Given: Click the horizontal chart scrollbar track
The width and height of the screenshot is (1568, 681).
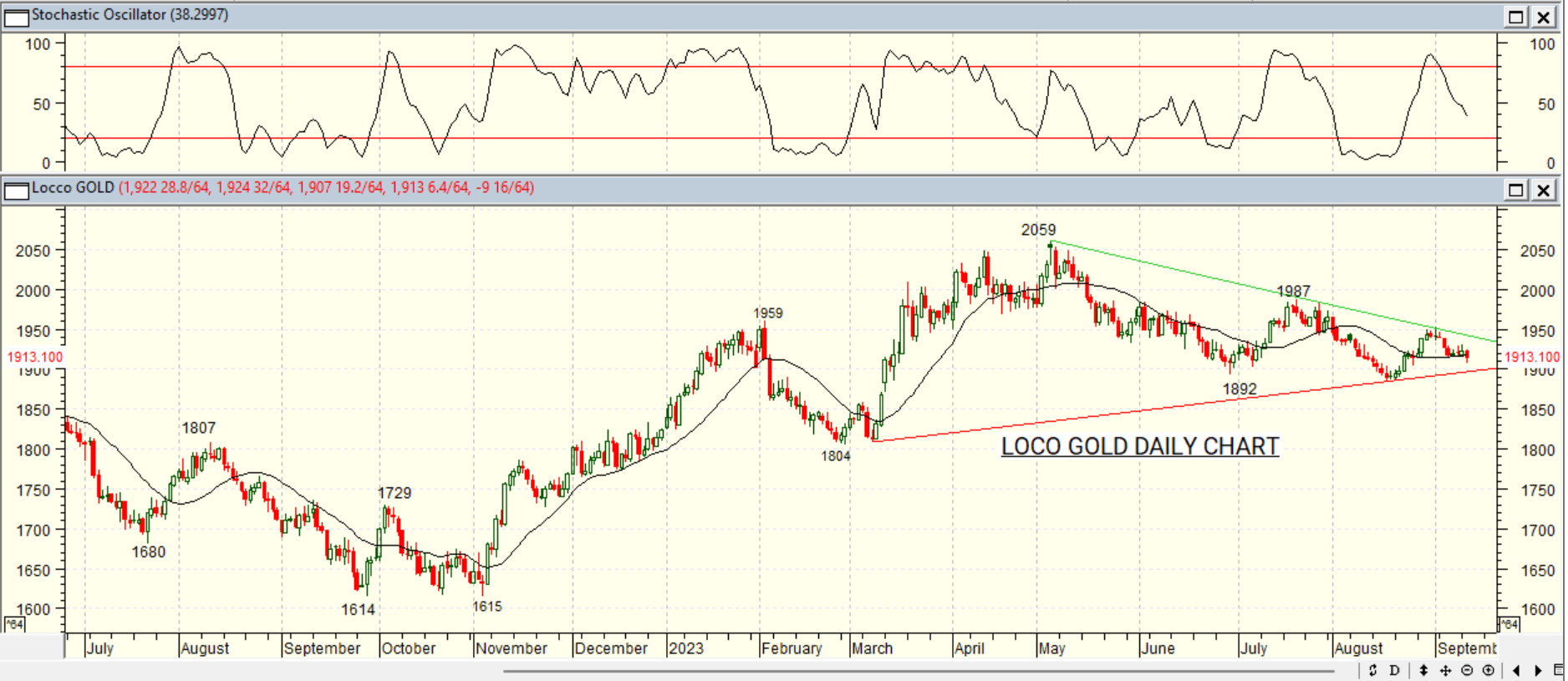Looking at the screenshot, I should pos(919,670).
